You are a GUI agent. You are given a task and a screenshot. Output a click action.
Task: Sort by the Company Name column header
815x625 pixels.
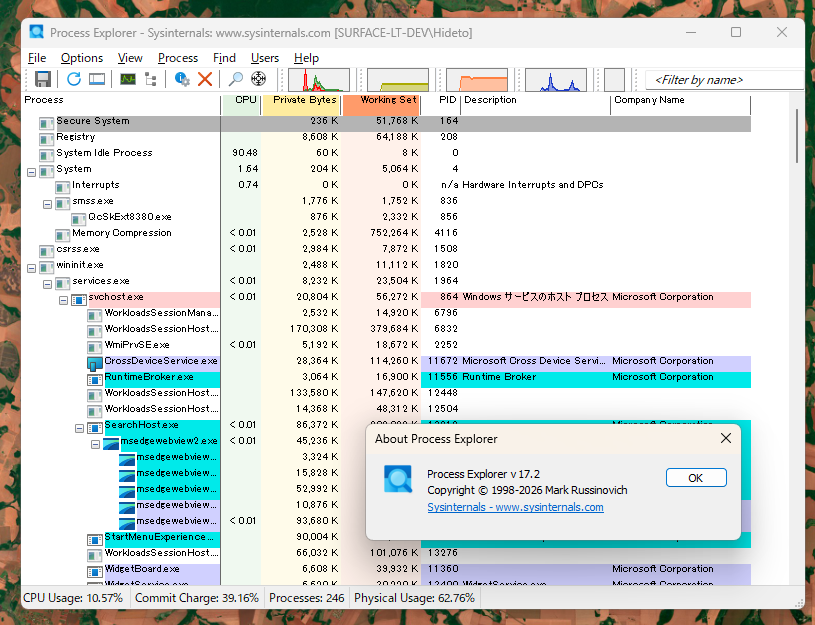click(x=681, y=104)
